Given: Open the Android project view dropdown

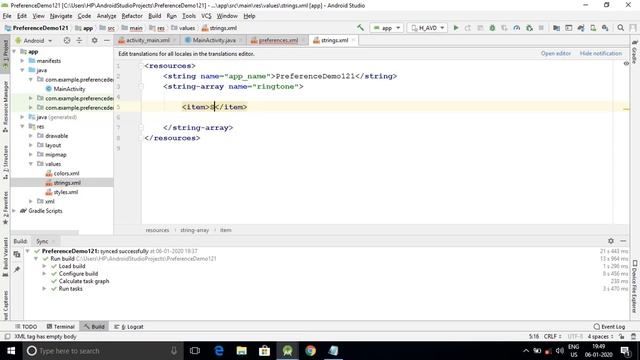Looking at the screenshot, I should tap(34, 40).
